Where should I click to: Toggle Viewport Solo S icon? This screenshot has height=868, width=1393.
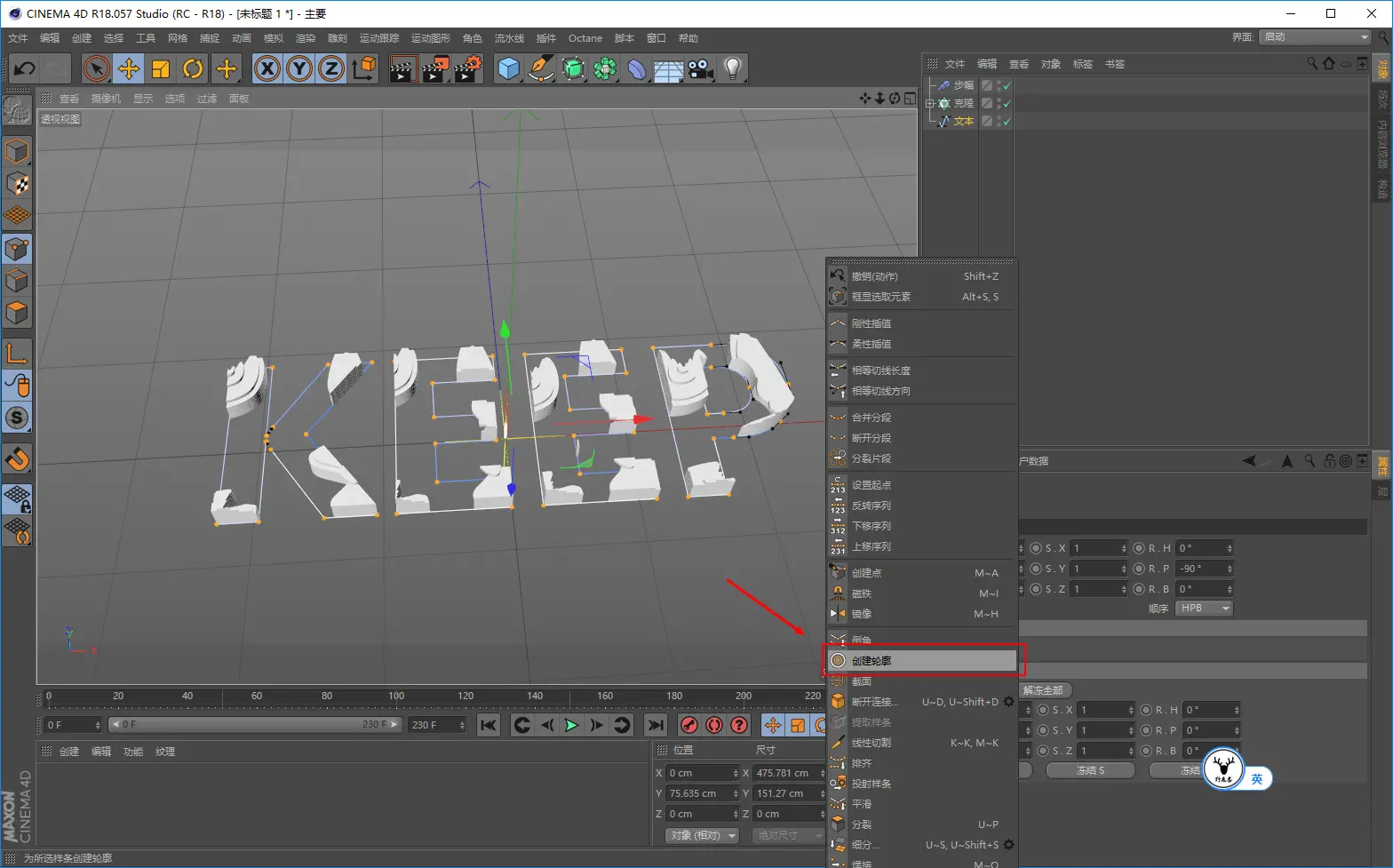coord(17,418)
